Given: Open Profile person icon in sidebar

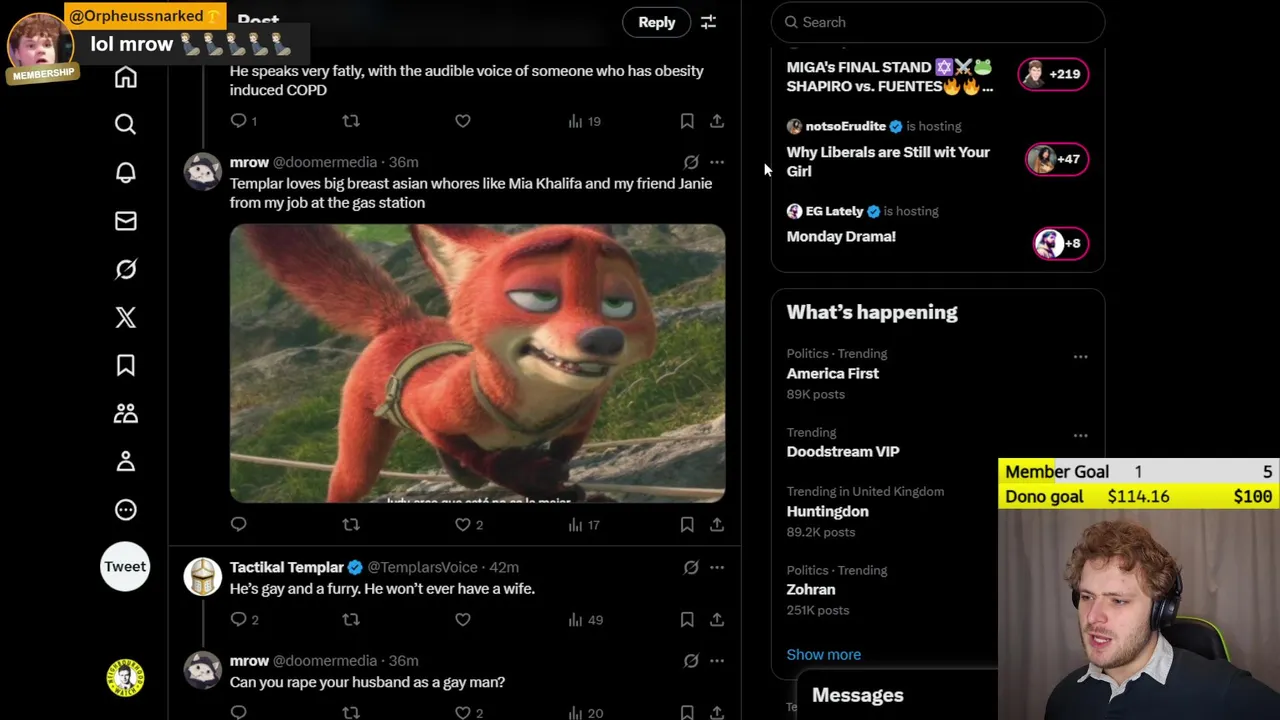Looking at the screenshot, I should tap(125, 461).
